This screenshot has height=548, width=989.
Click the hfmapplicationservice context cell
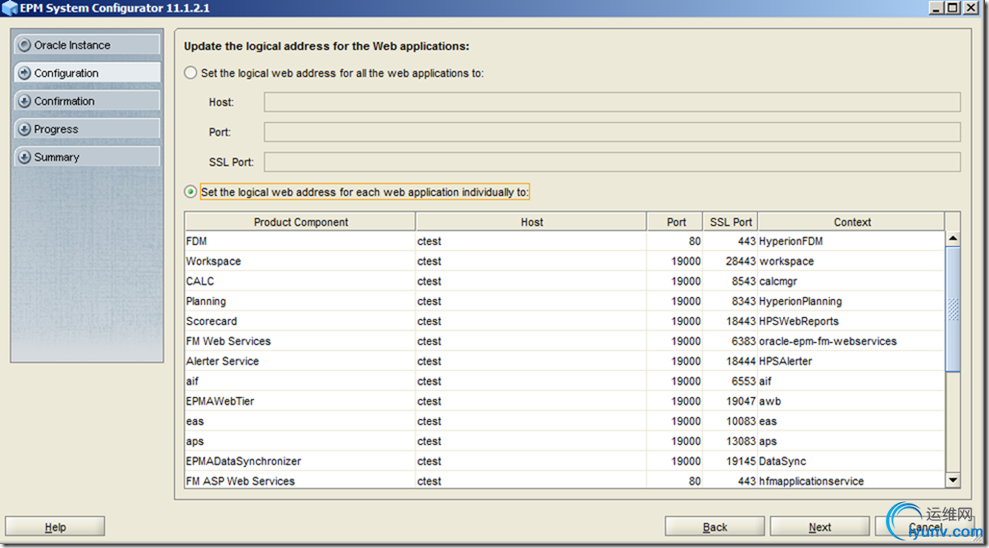pyautogui.click(x=851, y=481)
